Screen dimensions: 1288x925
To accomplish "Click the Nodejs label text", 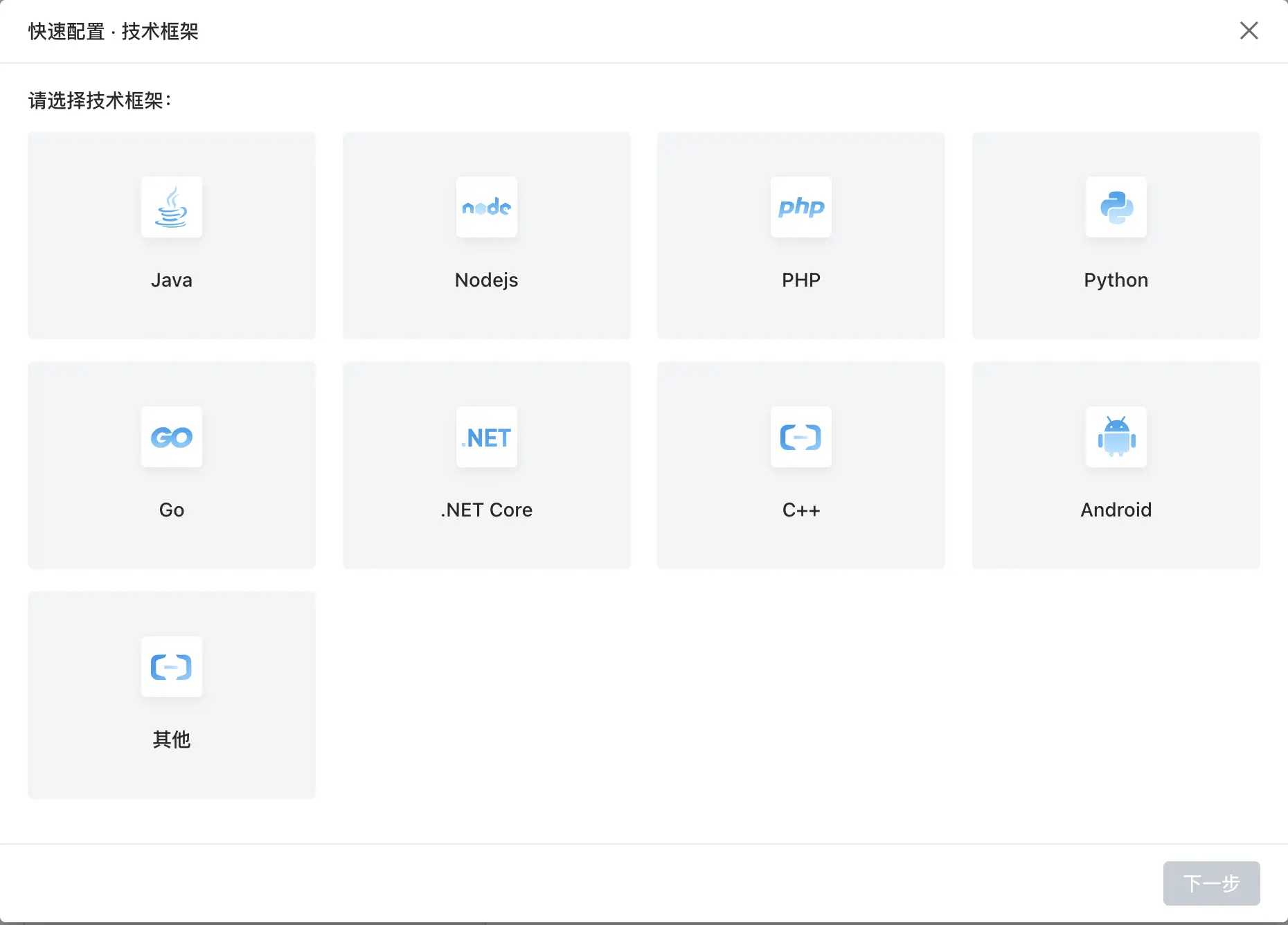I will (x=487, y=280).
